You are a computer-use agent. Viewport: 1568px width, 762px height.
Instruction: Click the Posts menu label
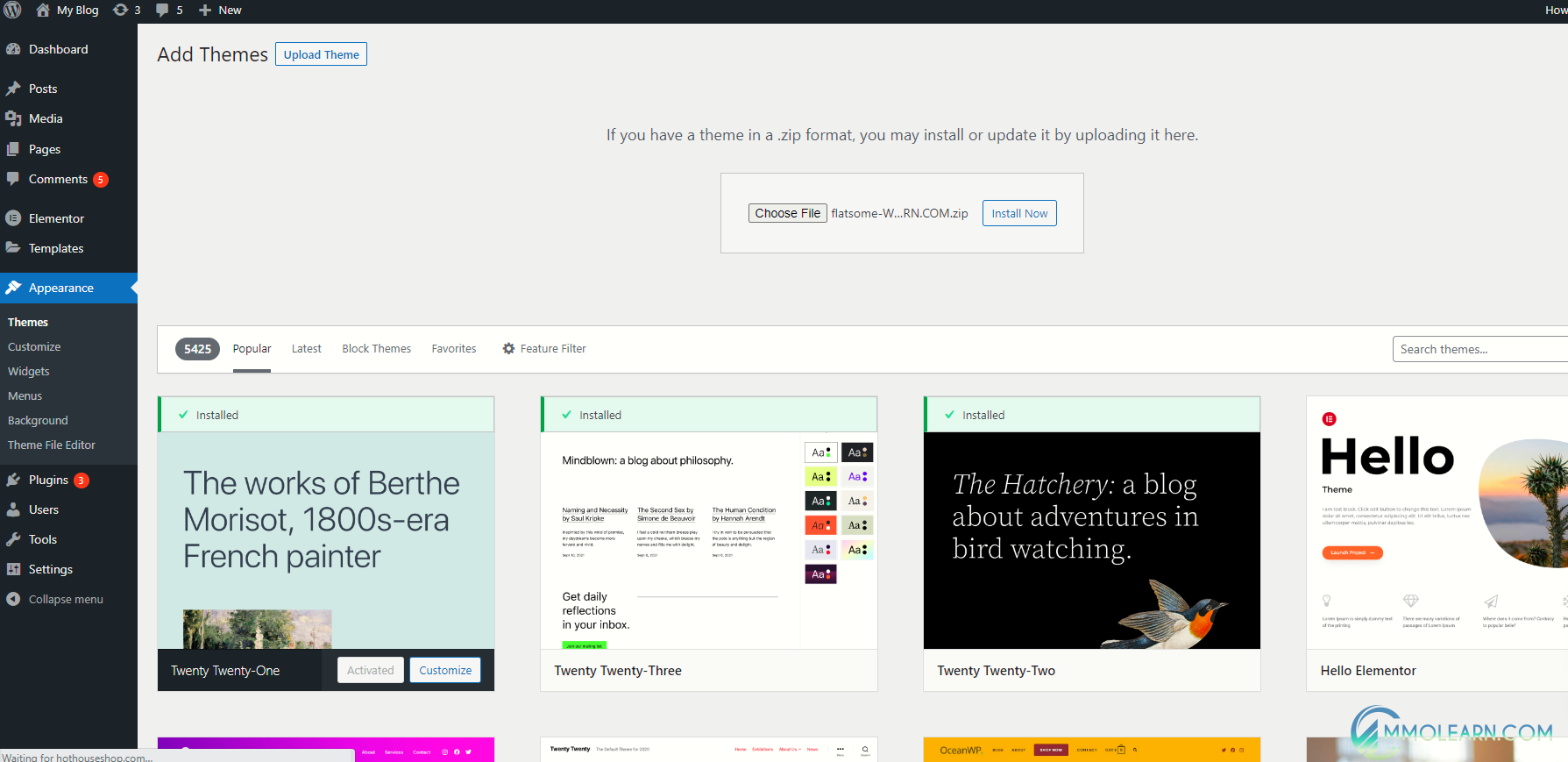[43, 89]
